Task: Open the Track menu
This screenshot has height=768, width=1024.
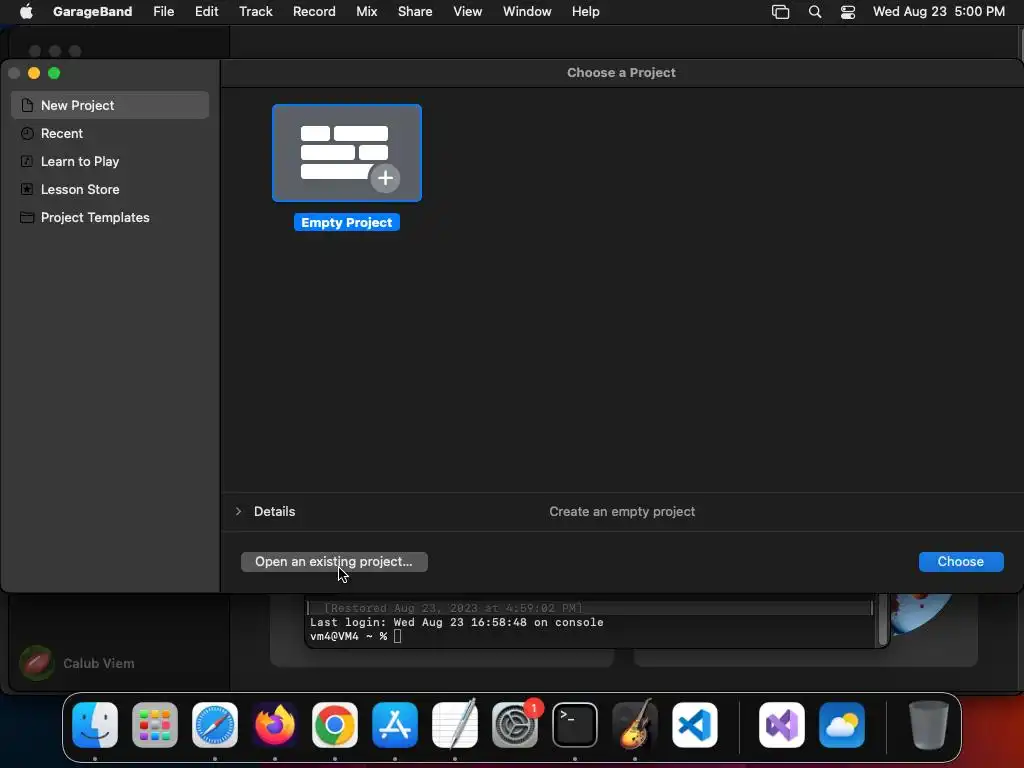Action: pyautogui.click(x=255, y=12)
